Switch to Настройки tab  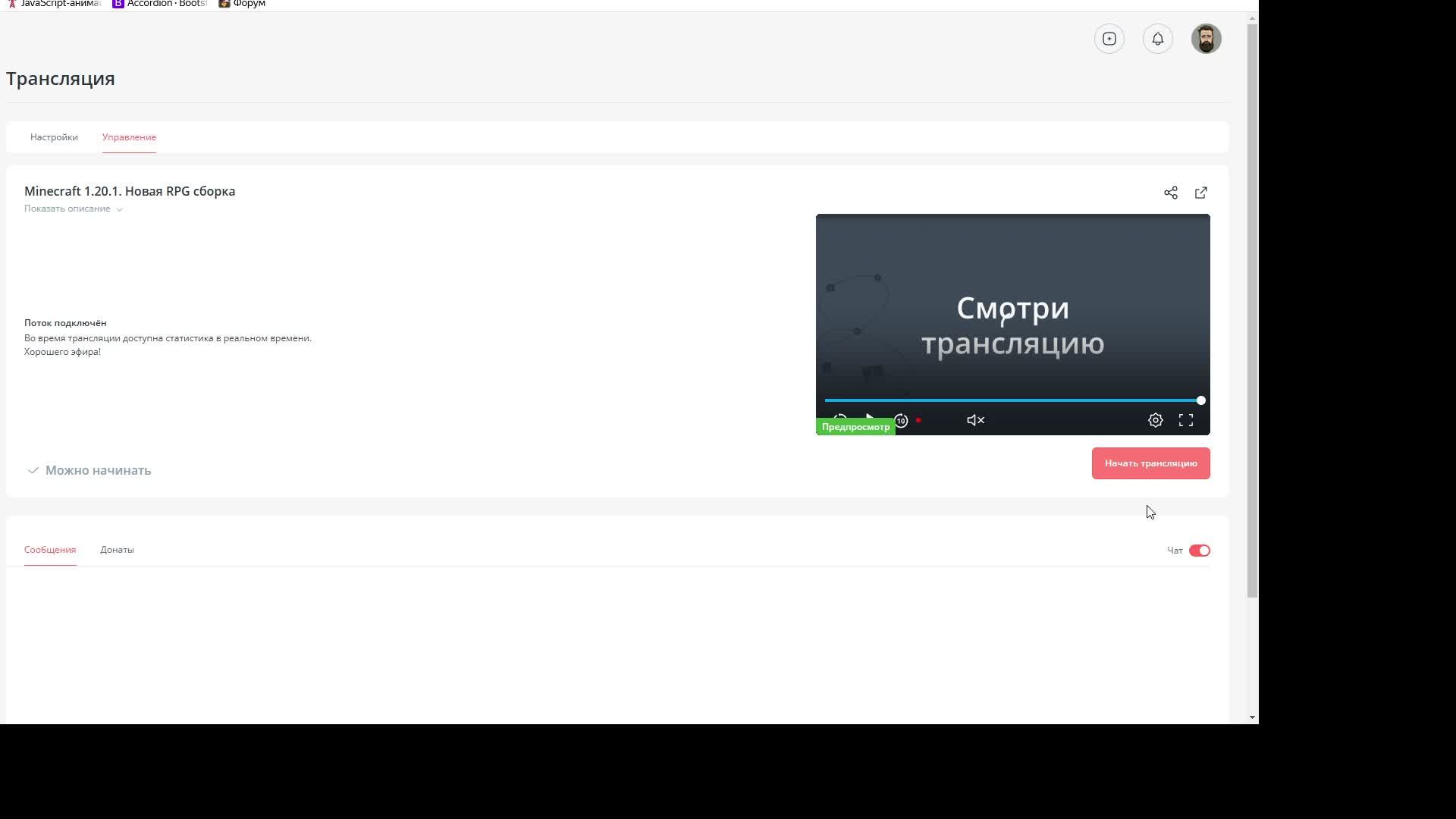pos(53,137)
